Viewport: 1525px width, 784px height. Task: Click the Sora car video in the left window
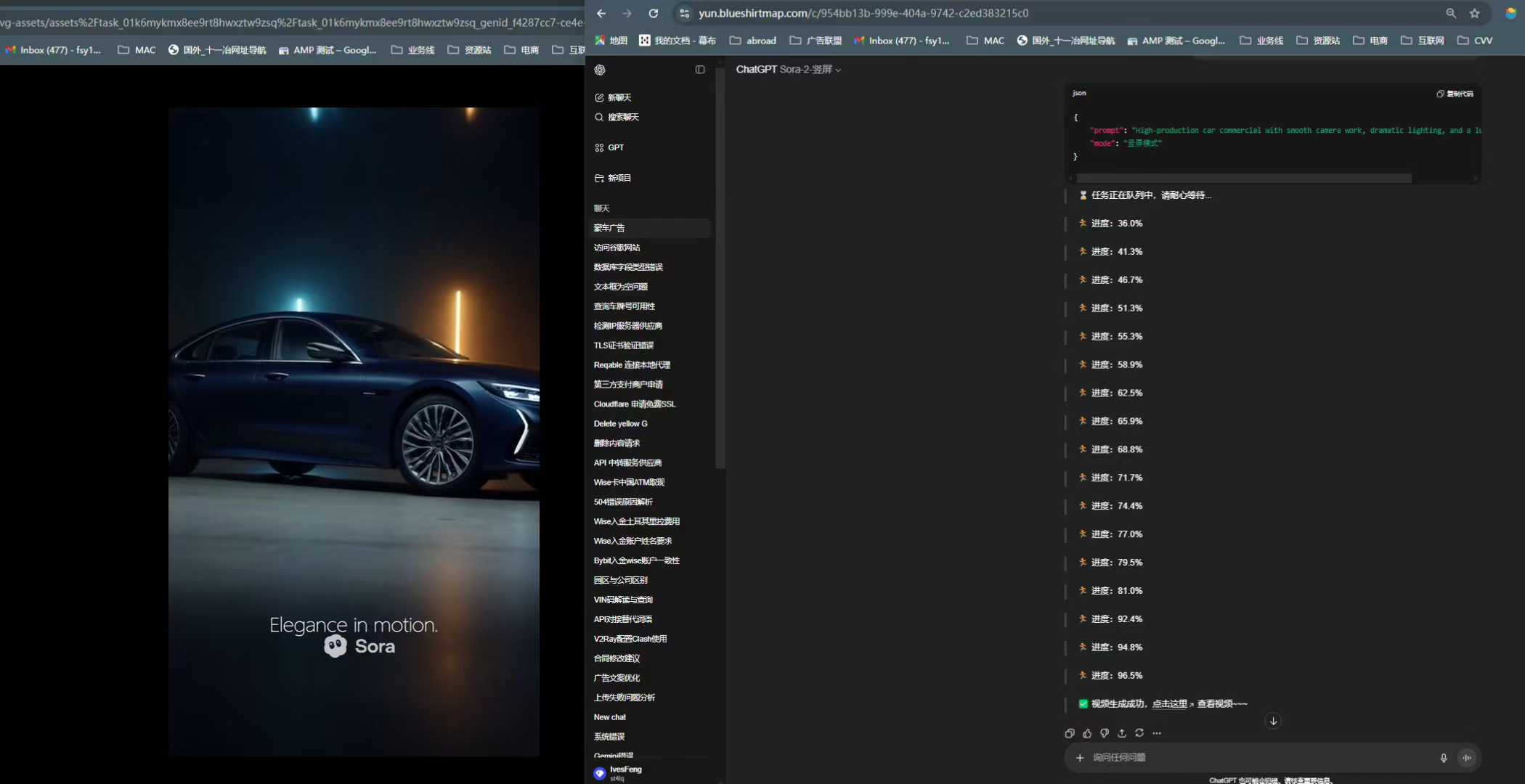[x=354, y=432]
